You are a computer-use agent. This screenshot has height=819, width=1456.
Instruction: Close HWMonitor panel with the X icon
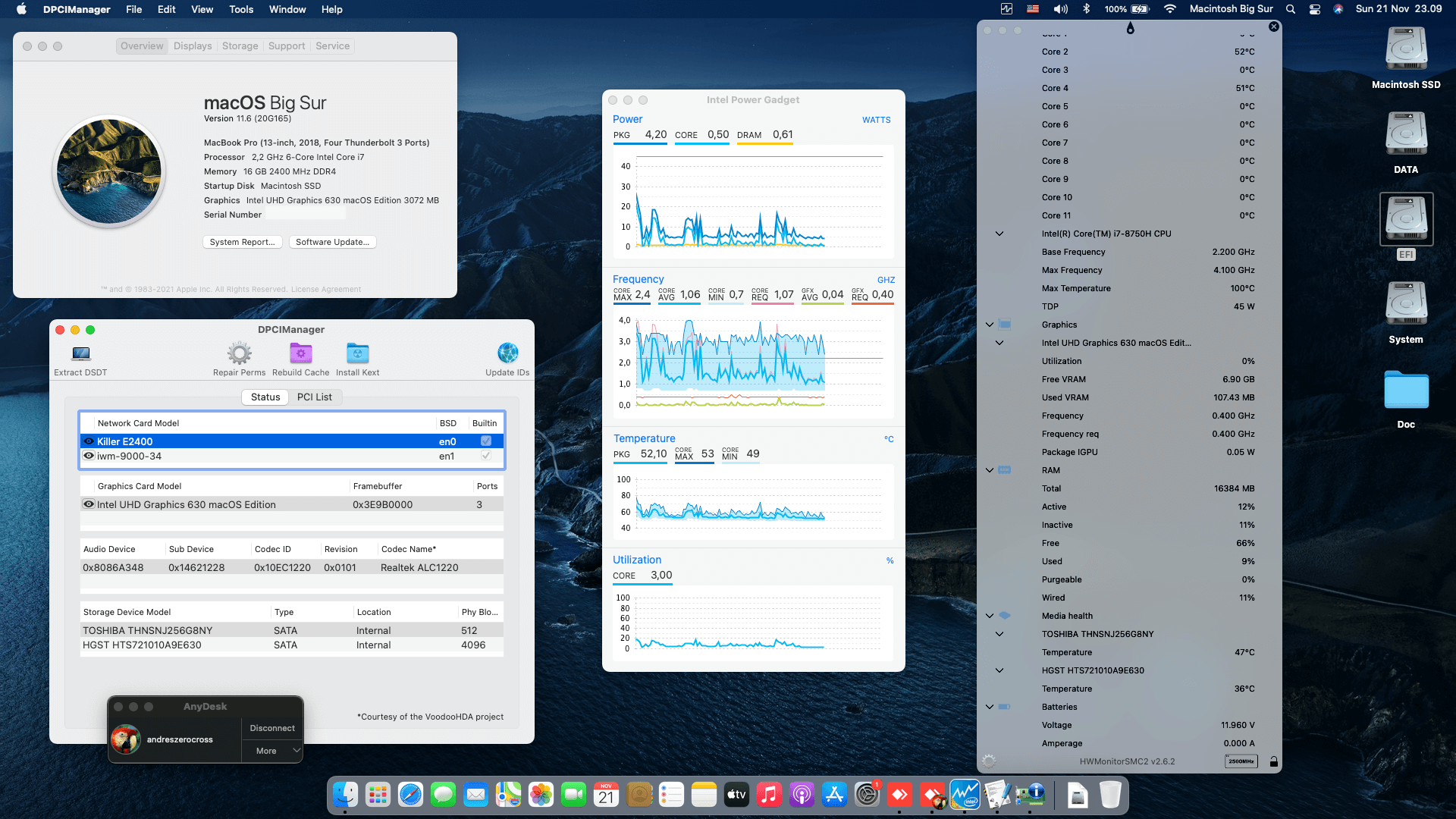point(1274,27)
